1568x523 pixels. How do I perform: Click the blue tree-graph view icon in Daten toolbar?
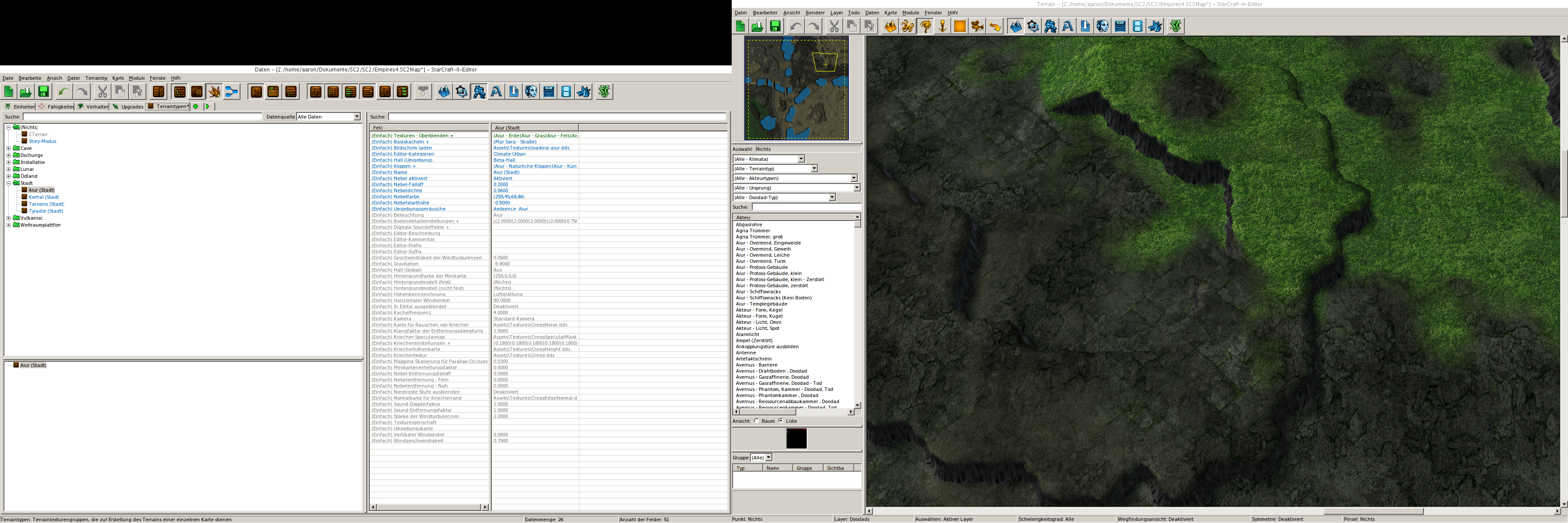[232, 92]
